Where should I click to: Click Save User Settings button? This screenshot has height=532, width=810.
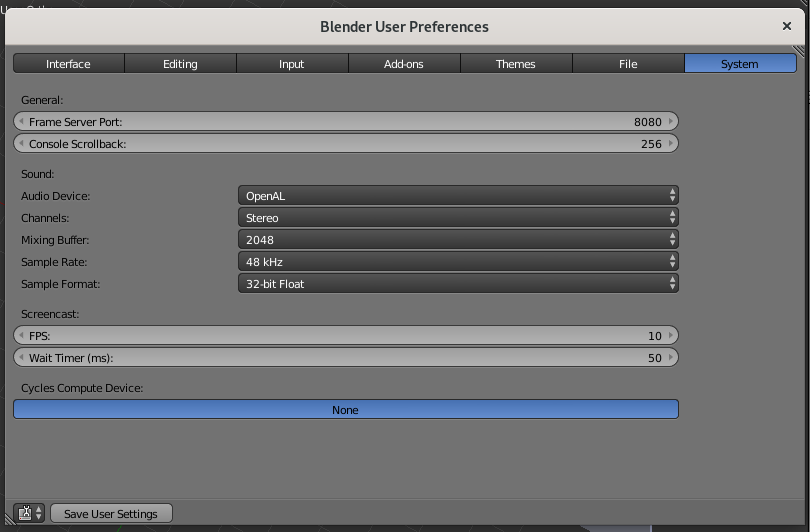pyautogui.click(x=111, y=513)
